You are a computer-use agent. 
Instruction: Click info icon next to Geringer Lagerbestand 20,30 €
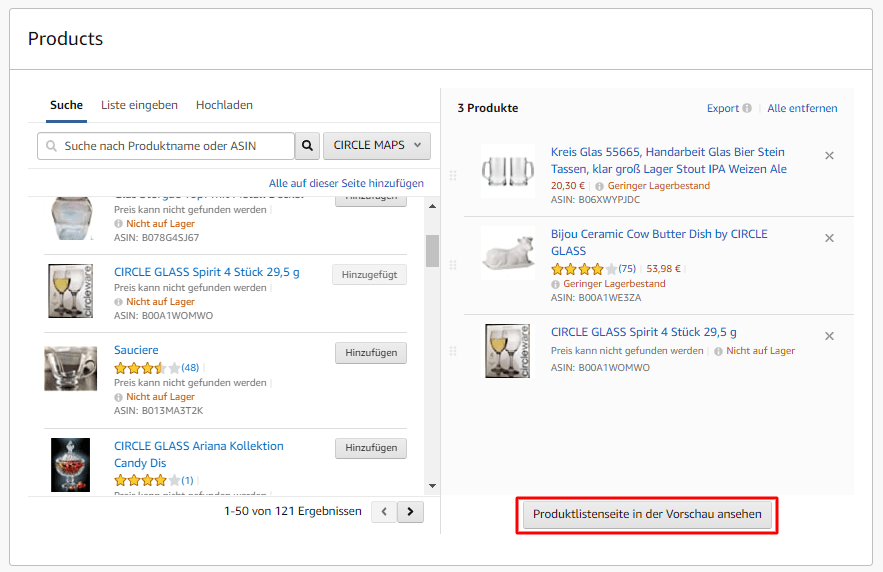pos(599,186)
